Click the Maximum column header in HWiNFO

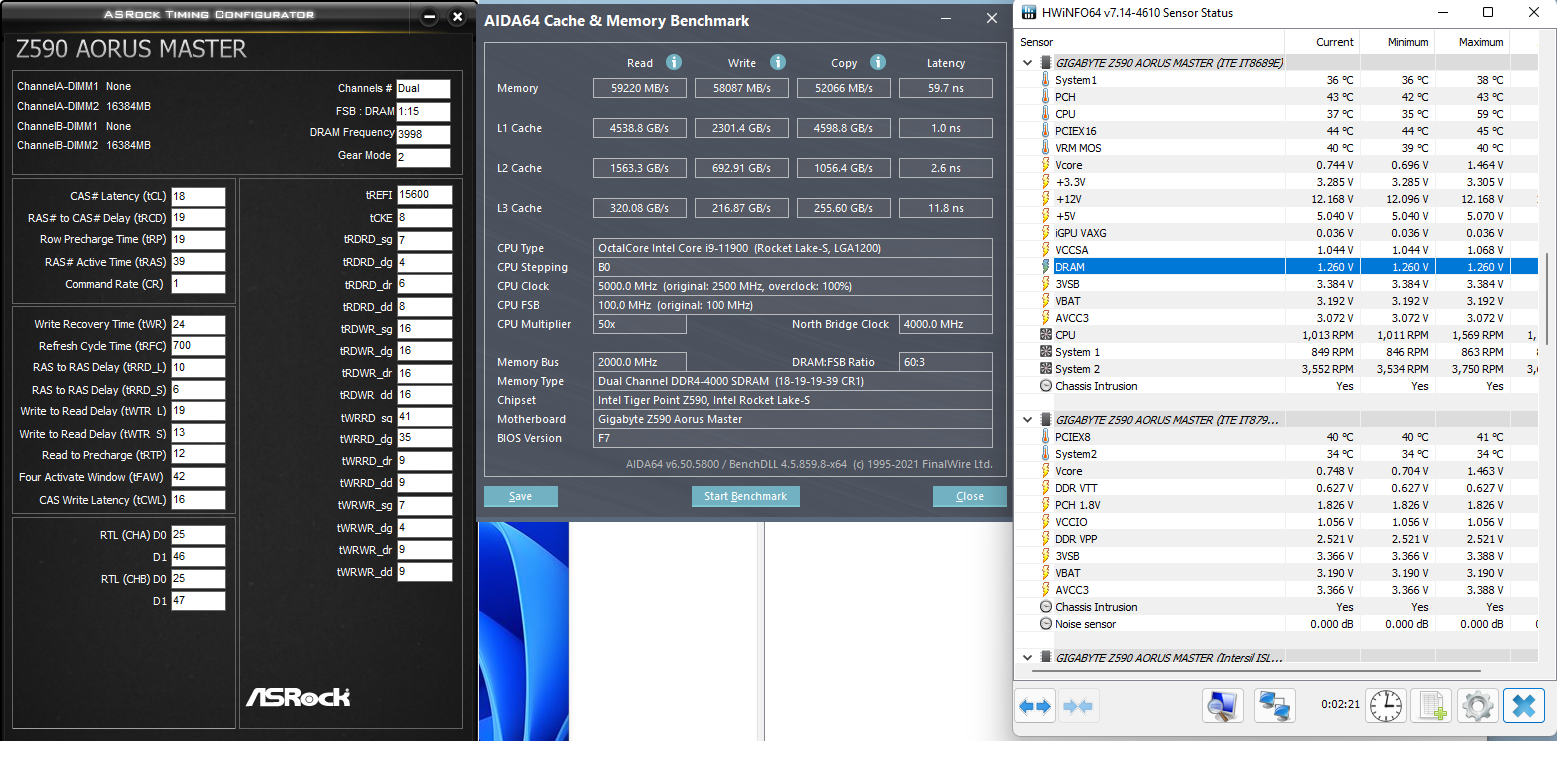tap(1472, 42)
